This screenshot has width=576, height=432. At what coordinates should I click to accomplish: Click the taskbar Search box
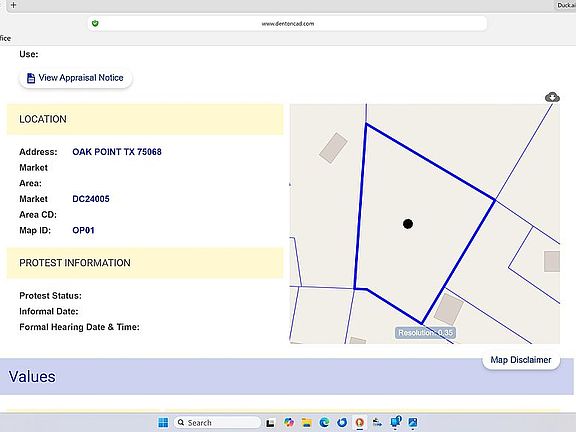[x=217, y=422]
